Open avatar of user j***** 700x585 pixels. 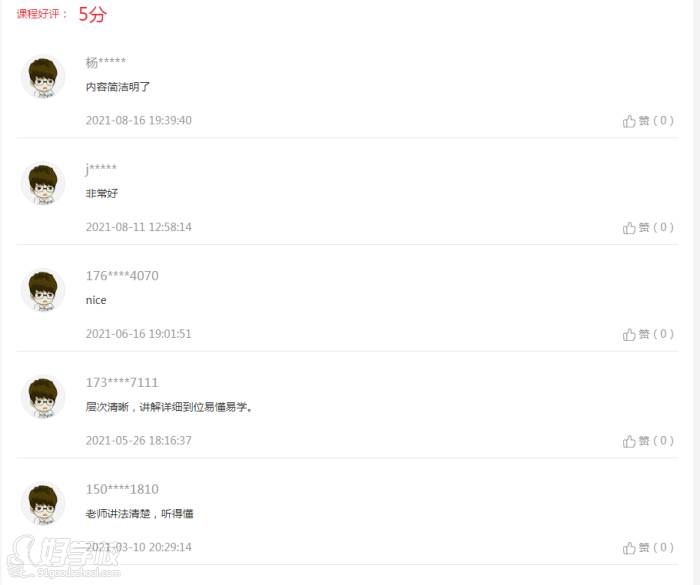(43, 184)
